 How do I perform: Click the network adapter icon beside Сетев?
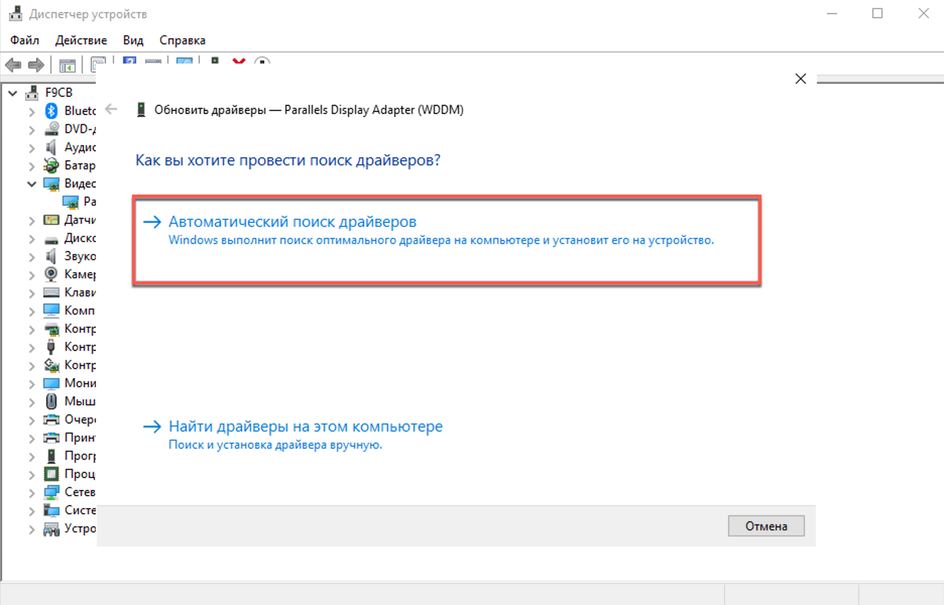pos(51,492)
